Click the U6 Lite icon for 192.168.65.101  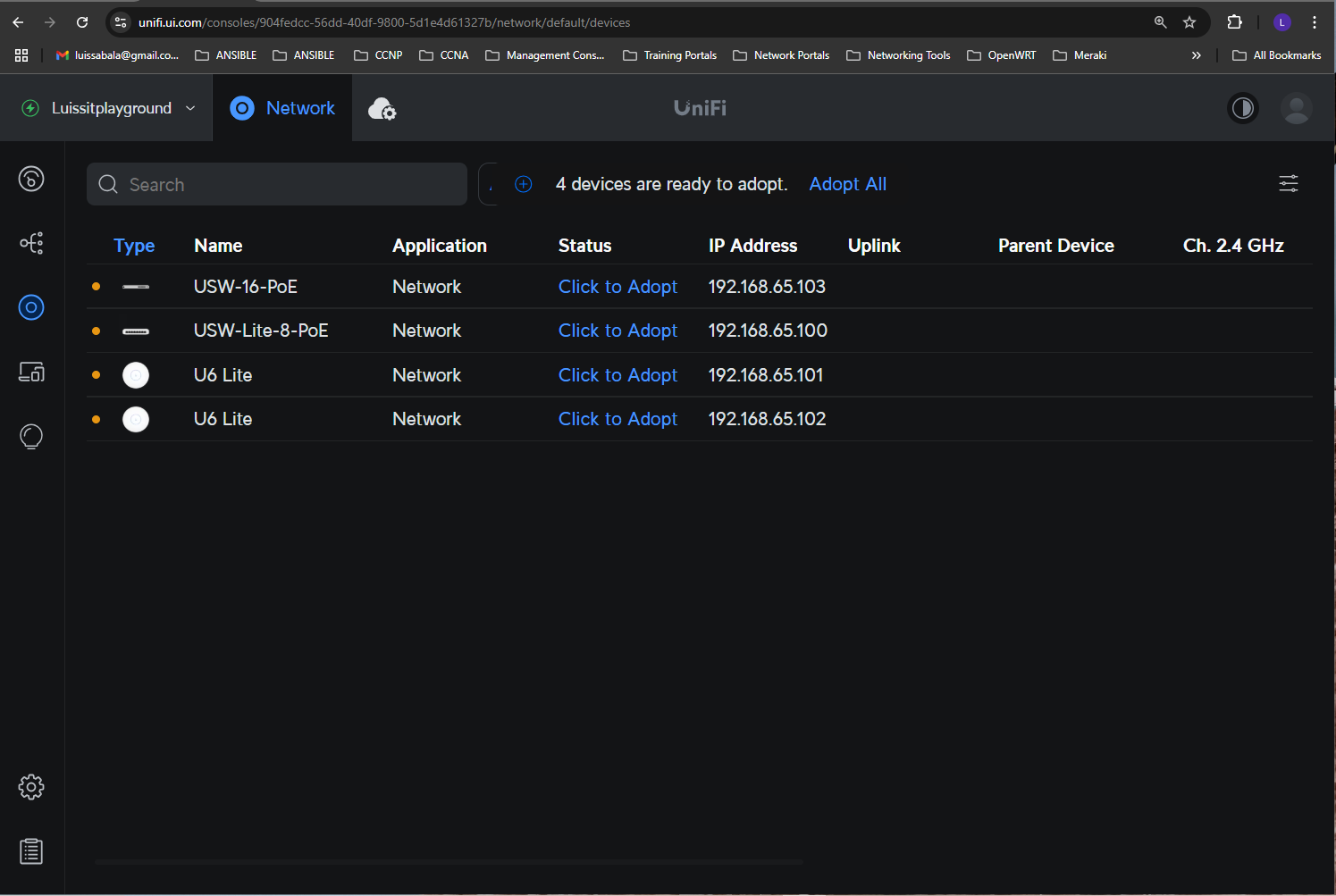pyautogui.click(x=136, y=375)
